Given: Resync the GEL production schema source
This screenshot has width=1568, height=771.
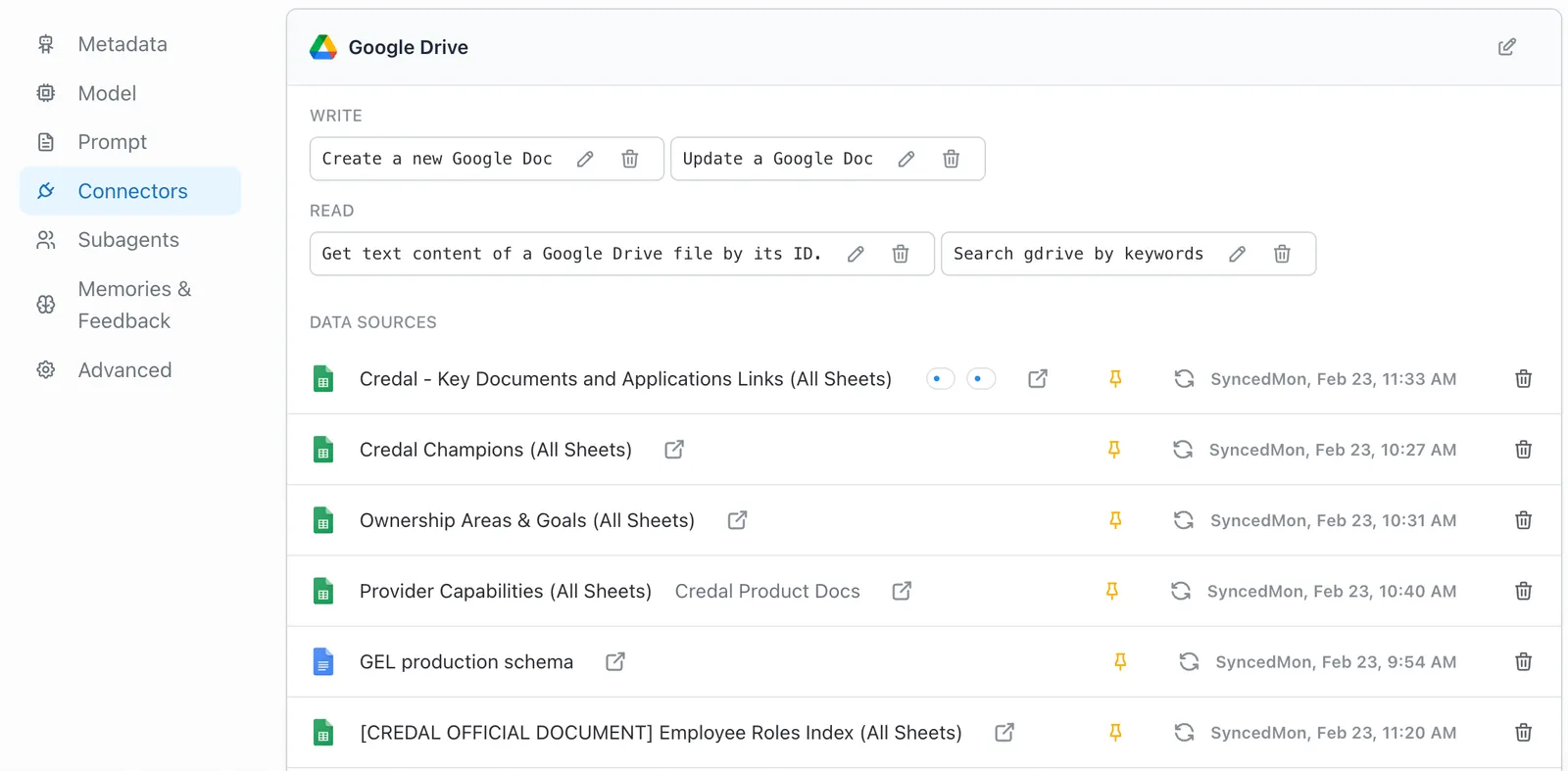Looking at the screenshot, I should pos(1189,662).
